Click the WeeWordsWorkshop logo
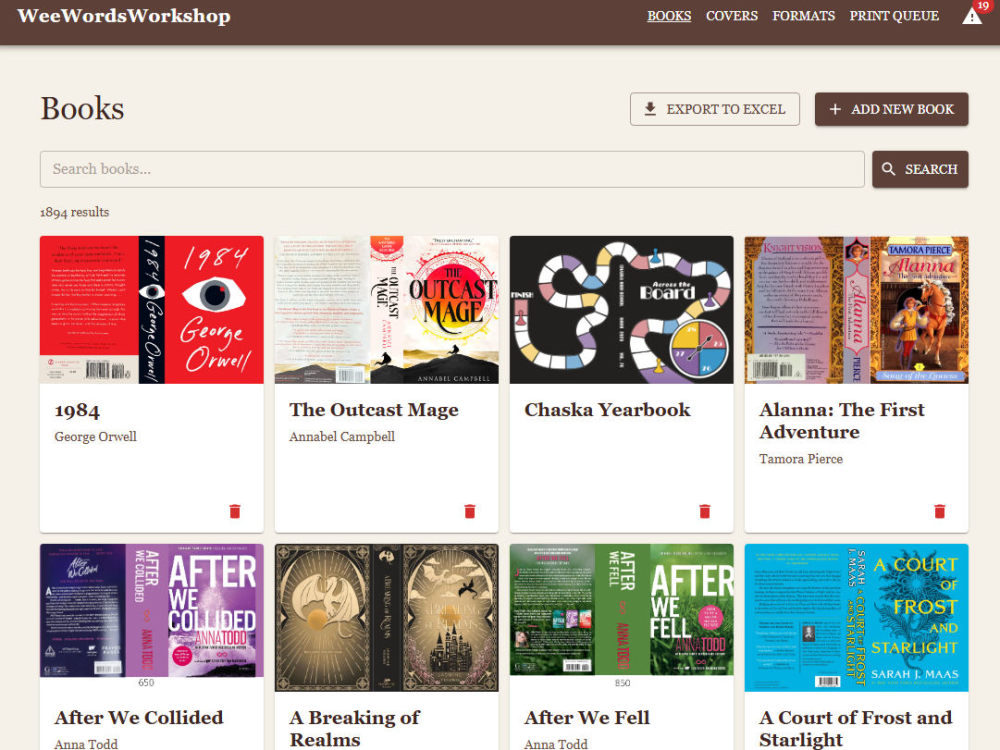This screenshot has height=750, width=1000. 124,16
